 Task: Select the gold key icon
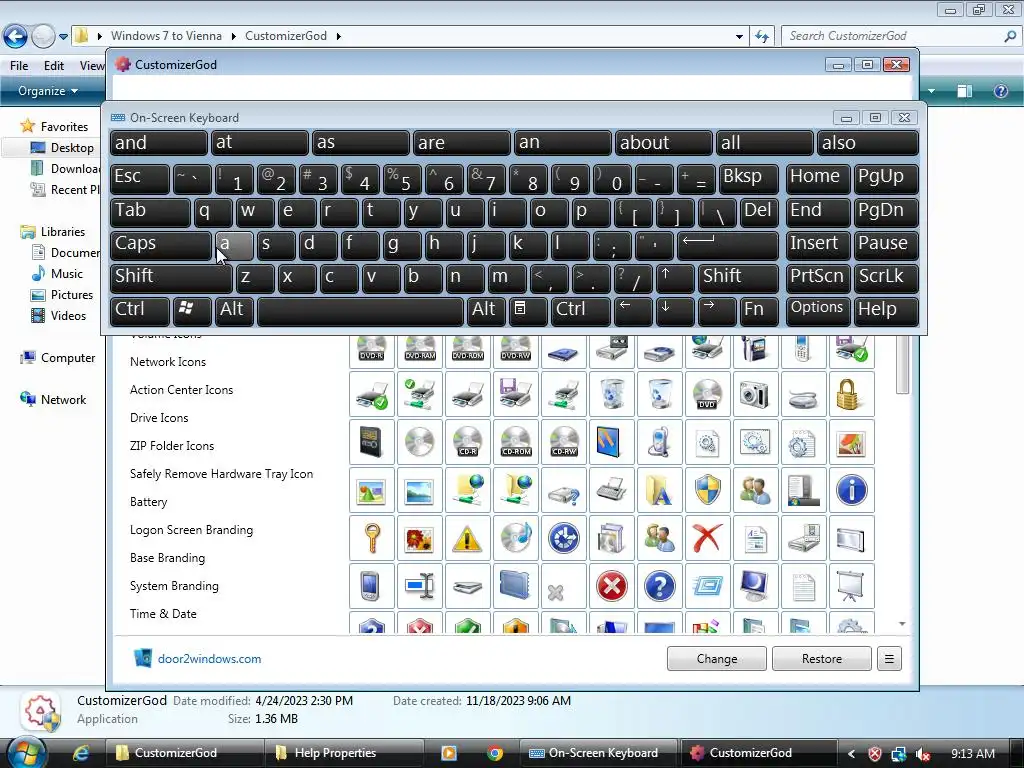372,539
